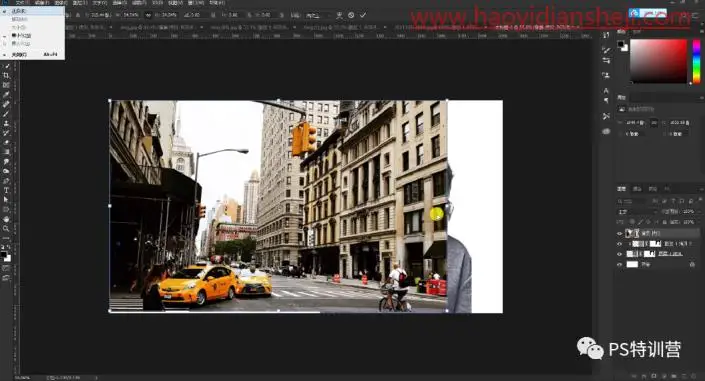Screen dimensions: 705x381
Task: Change screen mode at toolbar bottom
Action: (6, 278)
